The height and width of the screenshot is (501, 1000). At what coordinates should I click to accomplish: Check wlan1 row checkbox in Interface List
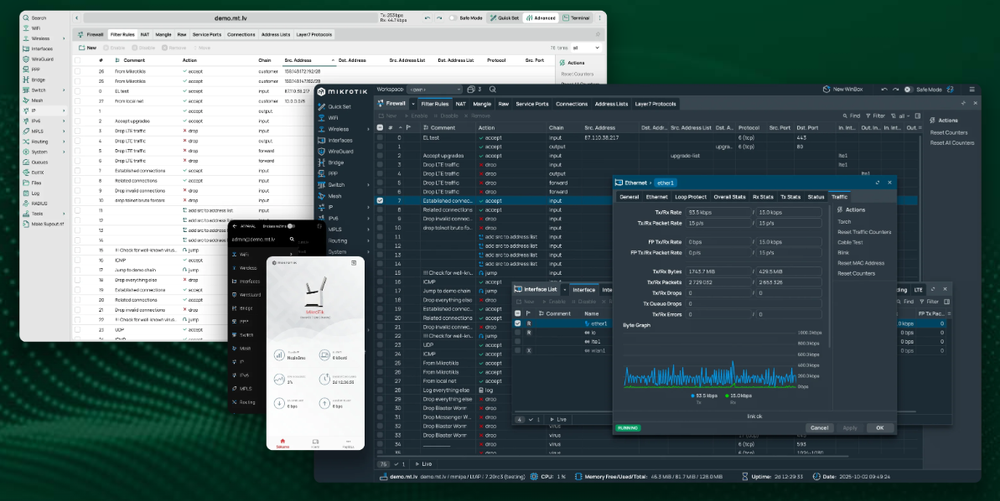click(518, 351)
